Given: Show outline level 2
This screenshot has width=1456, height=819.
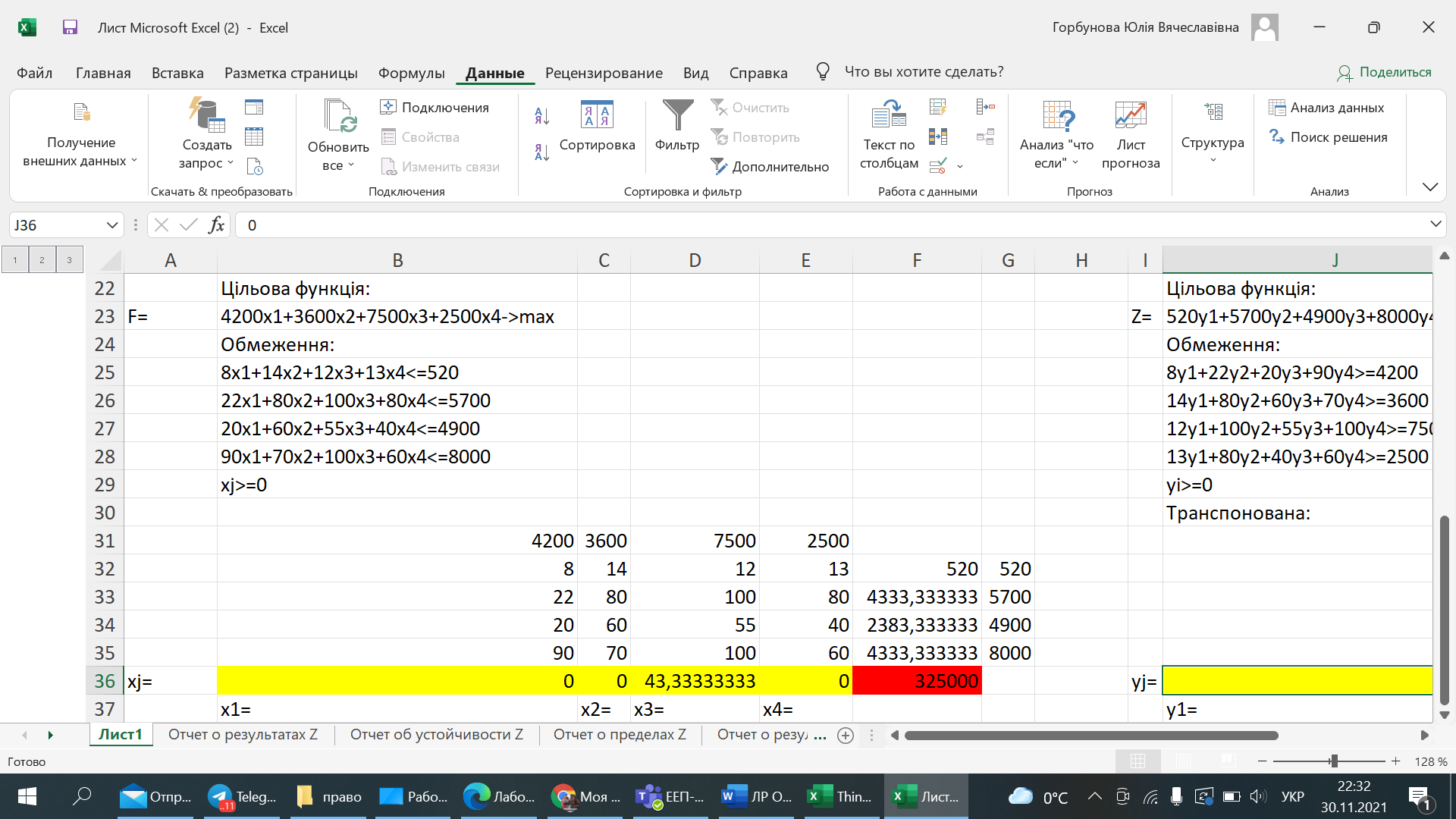Looking at the screenshot, I should [42, 260].
